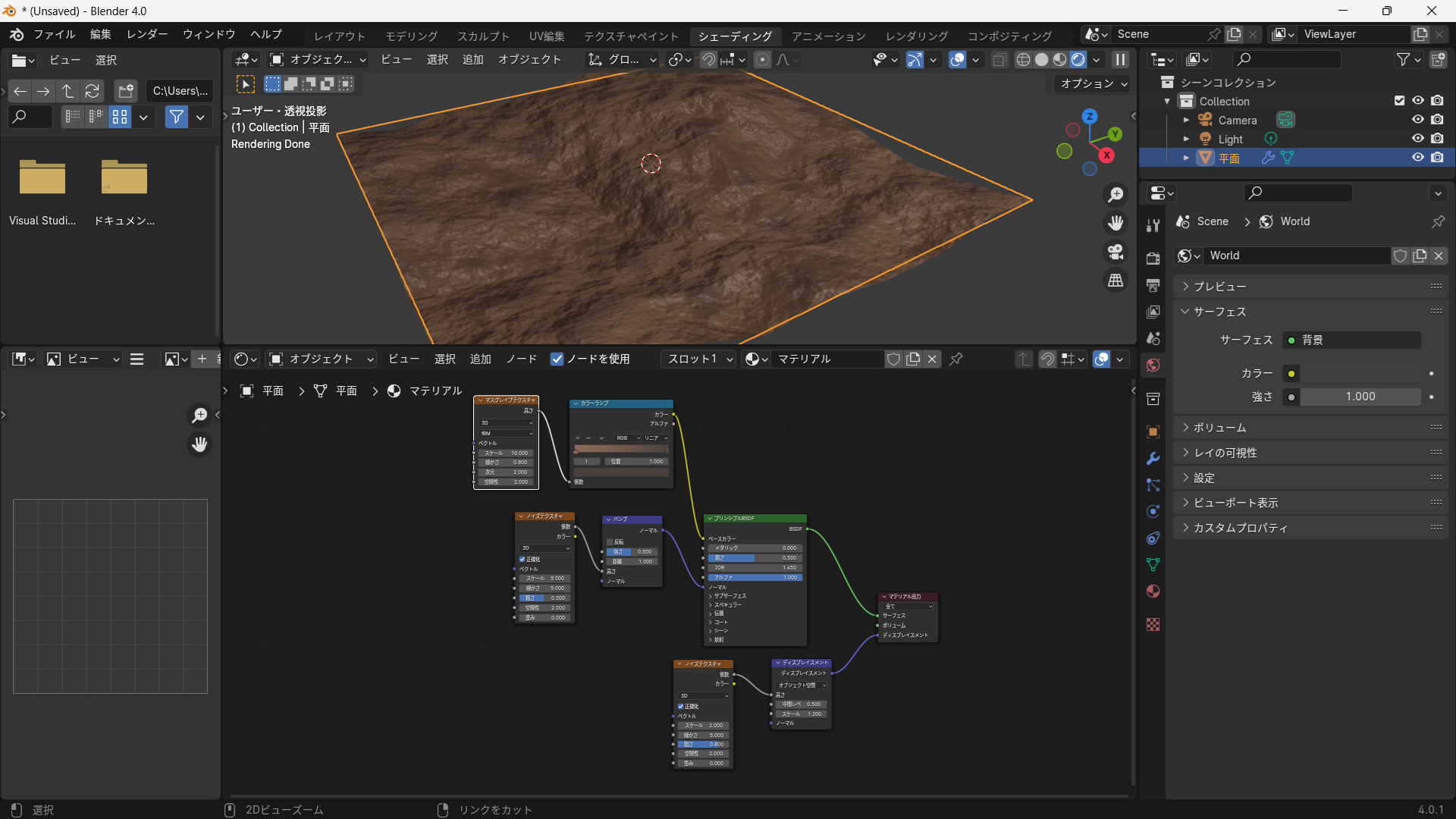Click the create new folder icon in the file browser
This screenshot has width=1456, height=819.
[x=125, y=91]
